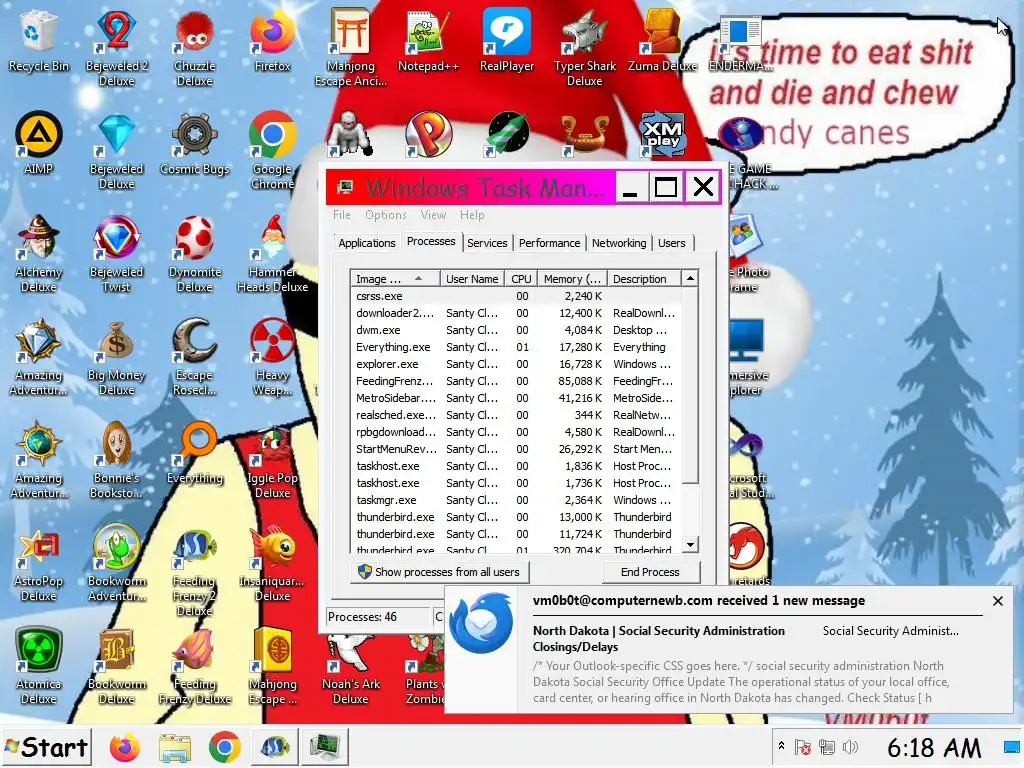Image resolution: width=1024 pixels, height=768 pixels.
Task: Launch Google Chrome from the desktop
Action: [x=272, y=150]
